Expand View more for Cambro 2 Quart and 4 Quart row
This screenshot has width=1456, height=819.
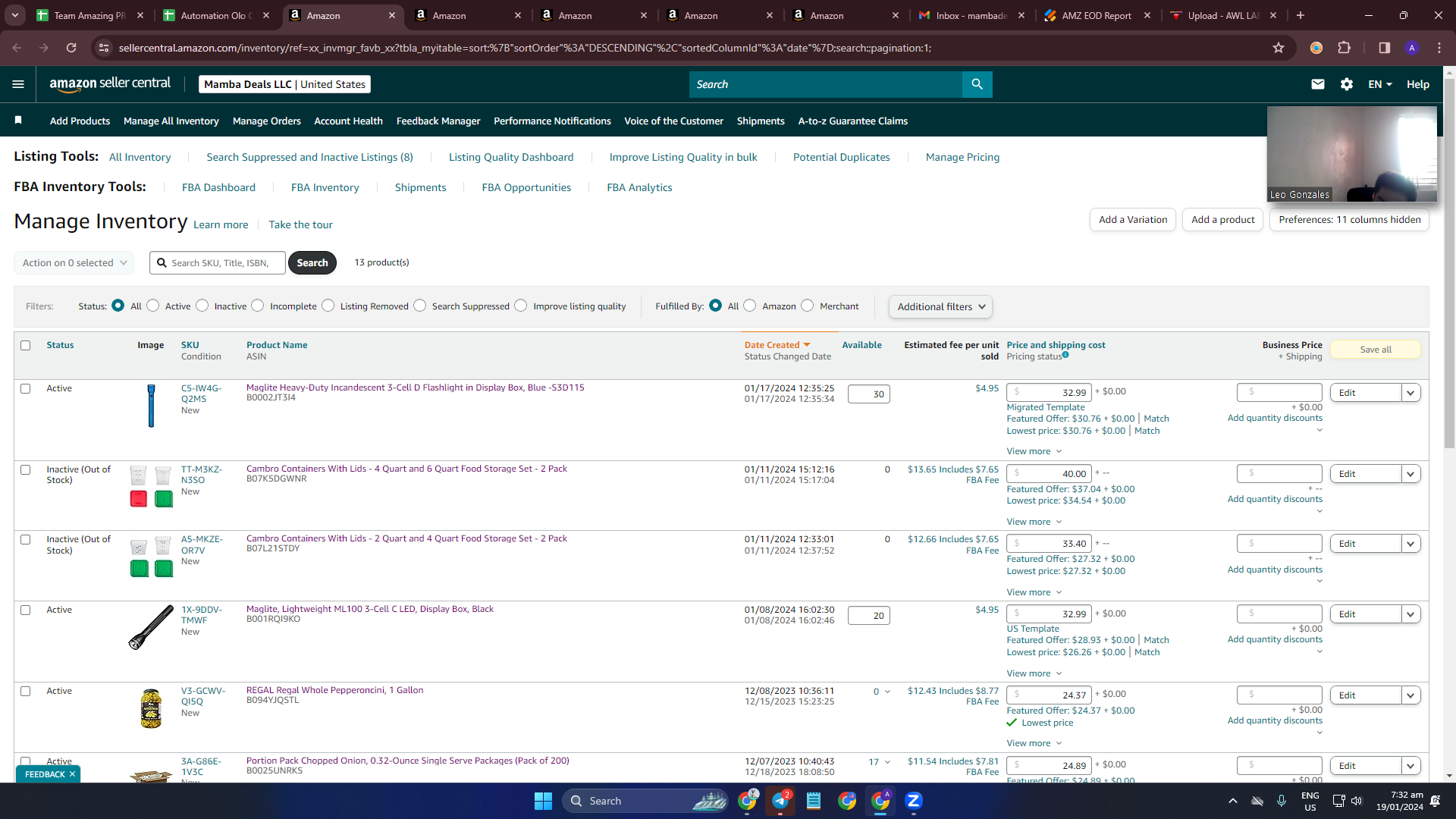[1034, 592]
